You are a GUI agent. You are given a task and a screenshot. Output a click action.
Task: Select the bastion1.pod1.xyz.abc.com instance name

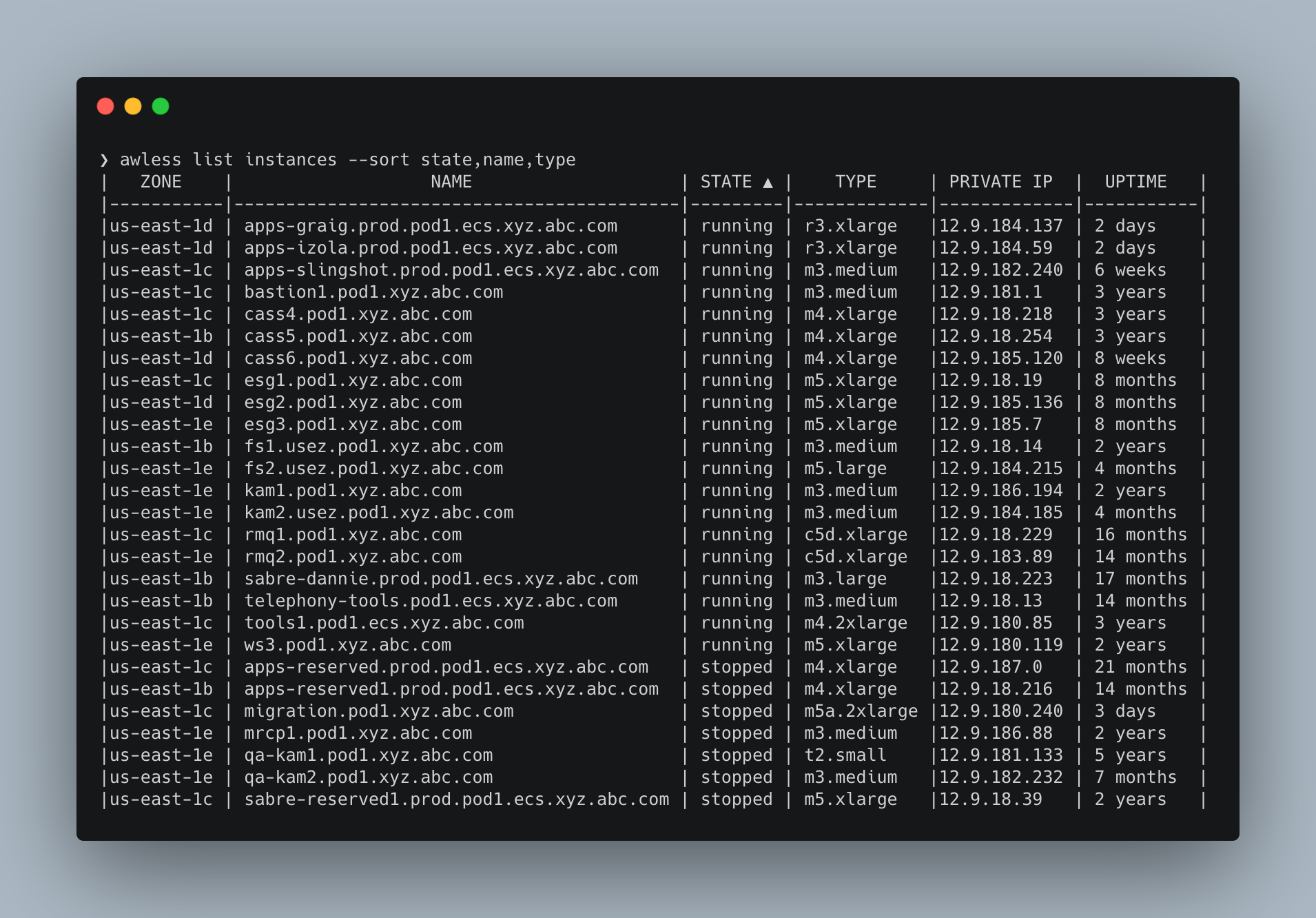pyautogui.click(x=373, y=292)
